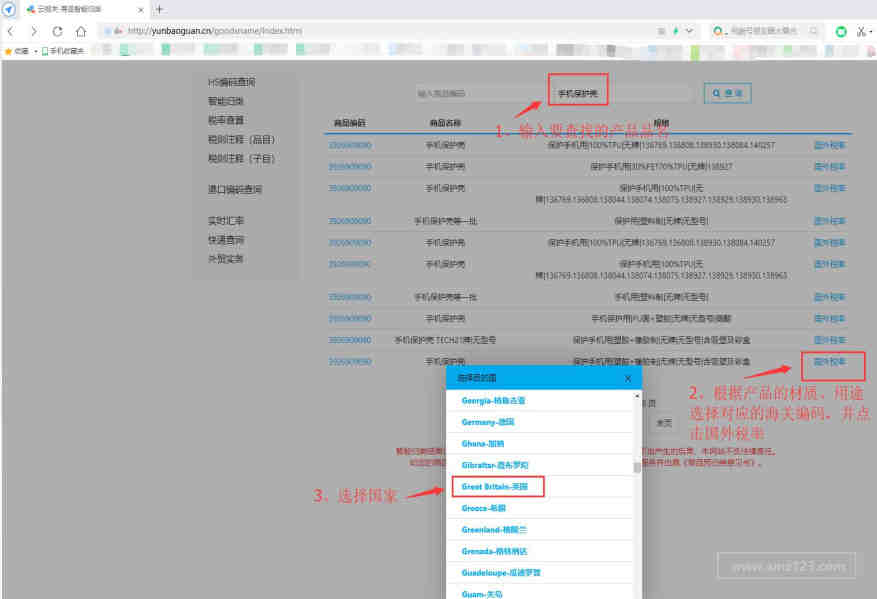The image size is (877, 599).
Task: Open 税率查询 in the left sidebar
Action: point(226,120)
